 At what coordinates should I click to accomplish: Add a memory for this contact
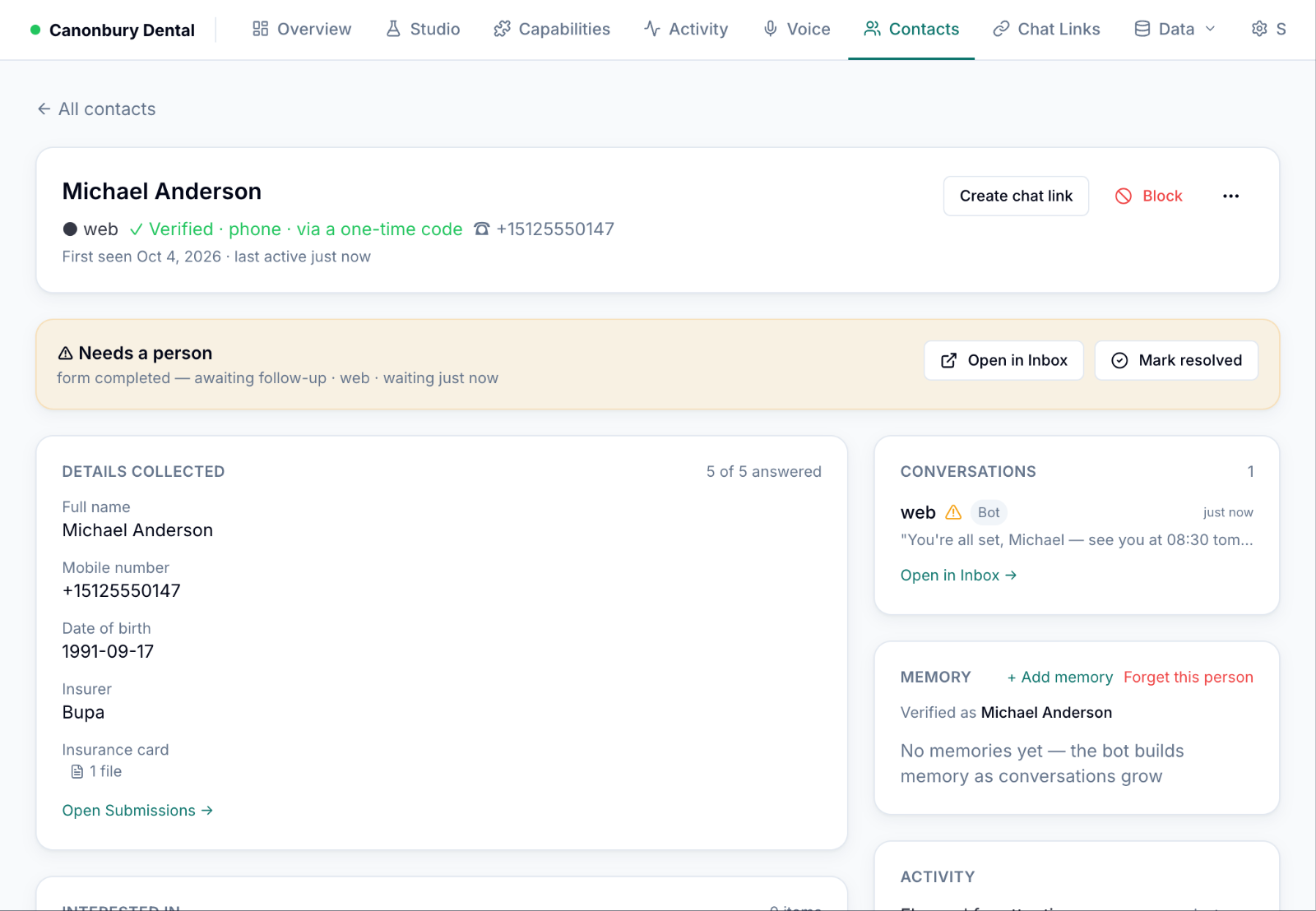pyautogui.click(x=1059, y=677)
